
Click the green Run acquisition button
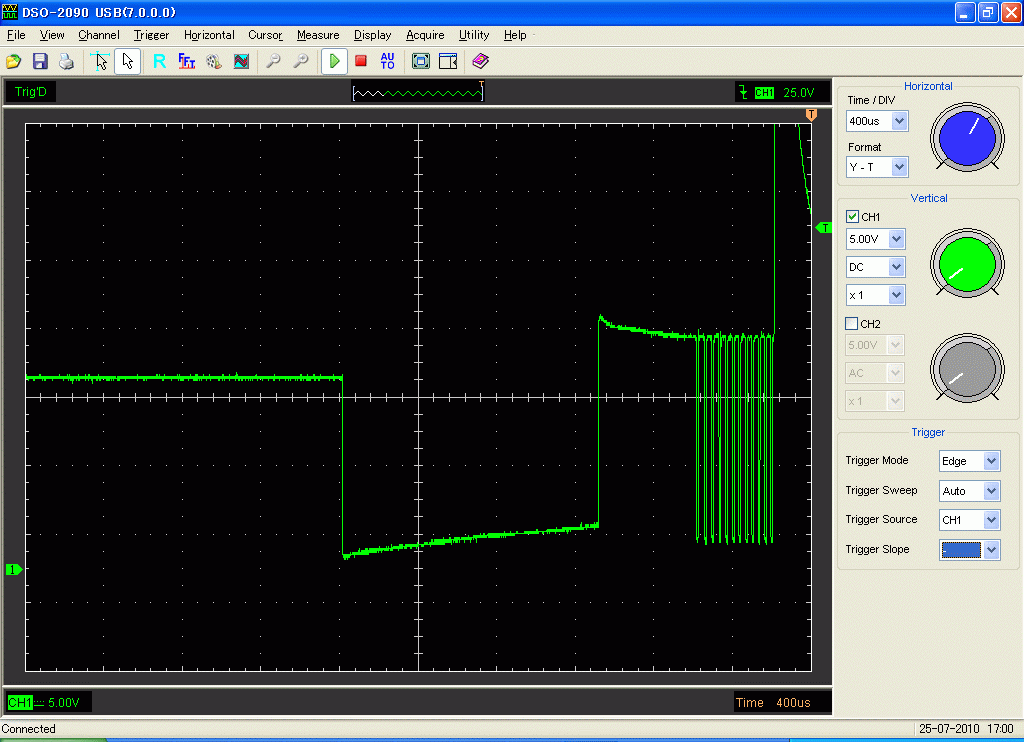coord(334,62)
